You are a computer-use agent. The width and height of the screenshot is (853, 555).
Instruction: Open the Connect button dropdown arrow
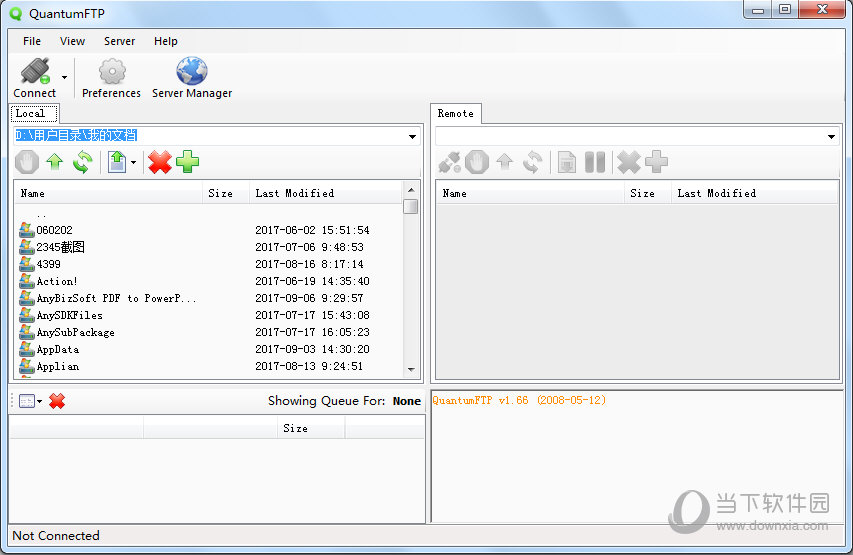point(64,77)
